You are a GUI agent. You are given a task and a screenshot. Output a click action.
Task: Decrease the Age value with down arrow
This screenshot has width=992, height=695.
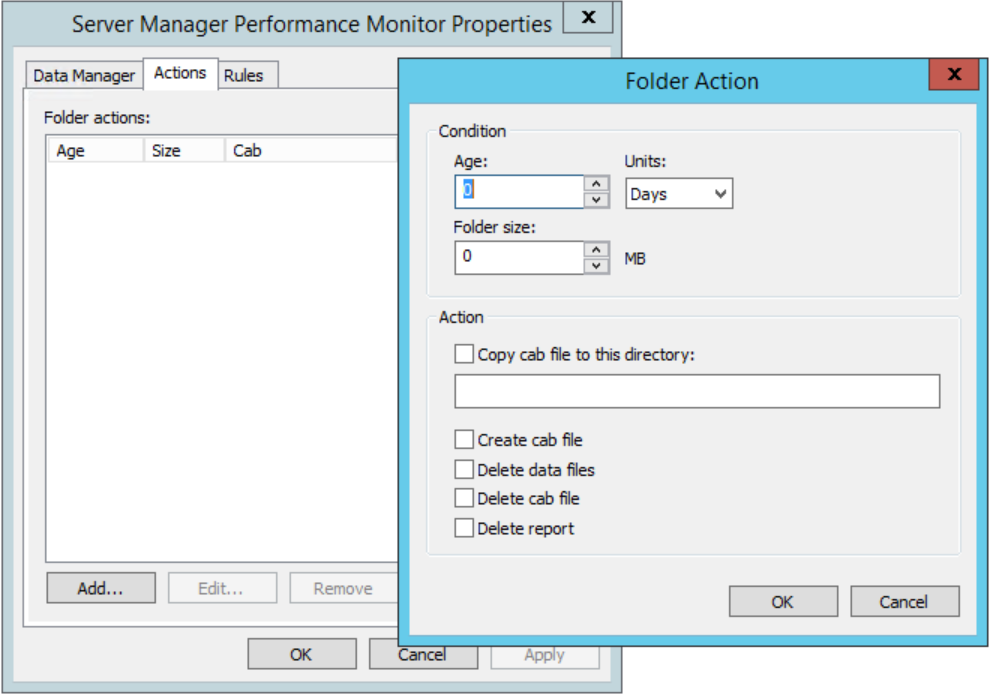[597, 200]
